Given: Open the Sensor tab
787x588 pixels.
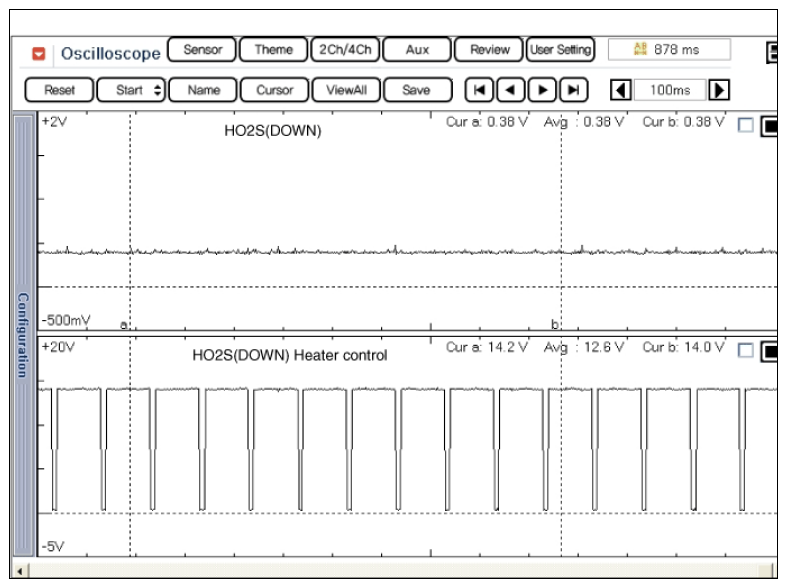Looking at the screenshot, I should [x=202, y=49].
